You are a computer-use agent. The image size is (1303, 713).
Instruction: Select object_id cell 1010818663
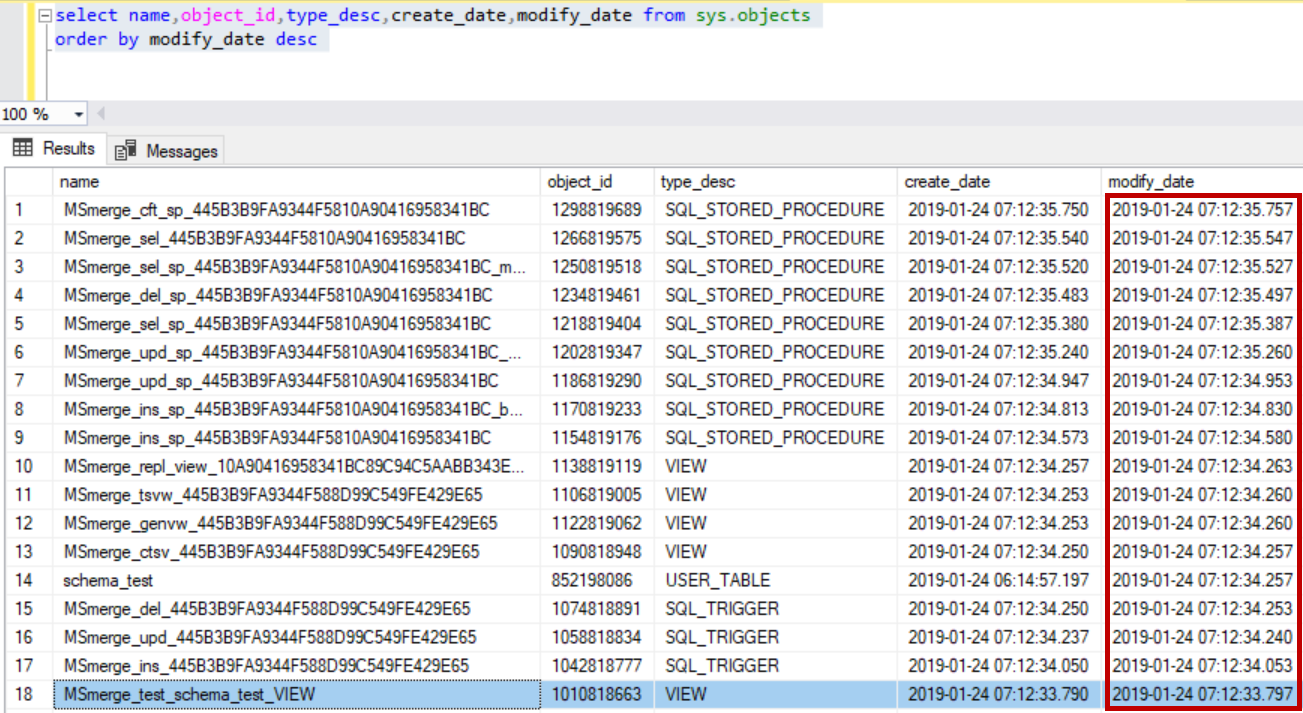(598, 694)
